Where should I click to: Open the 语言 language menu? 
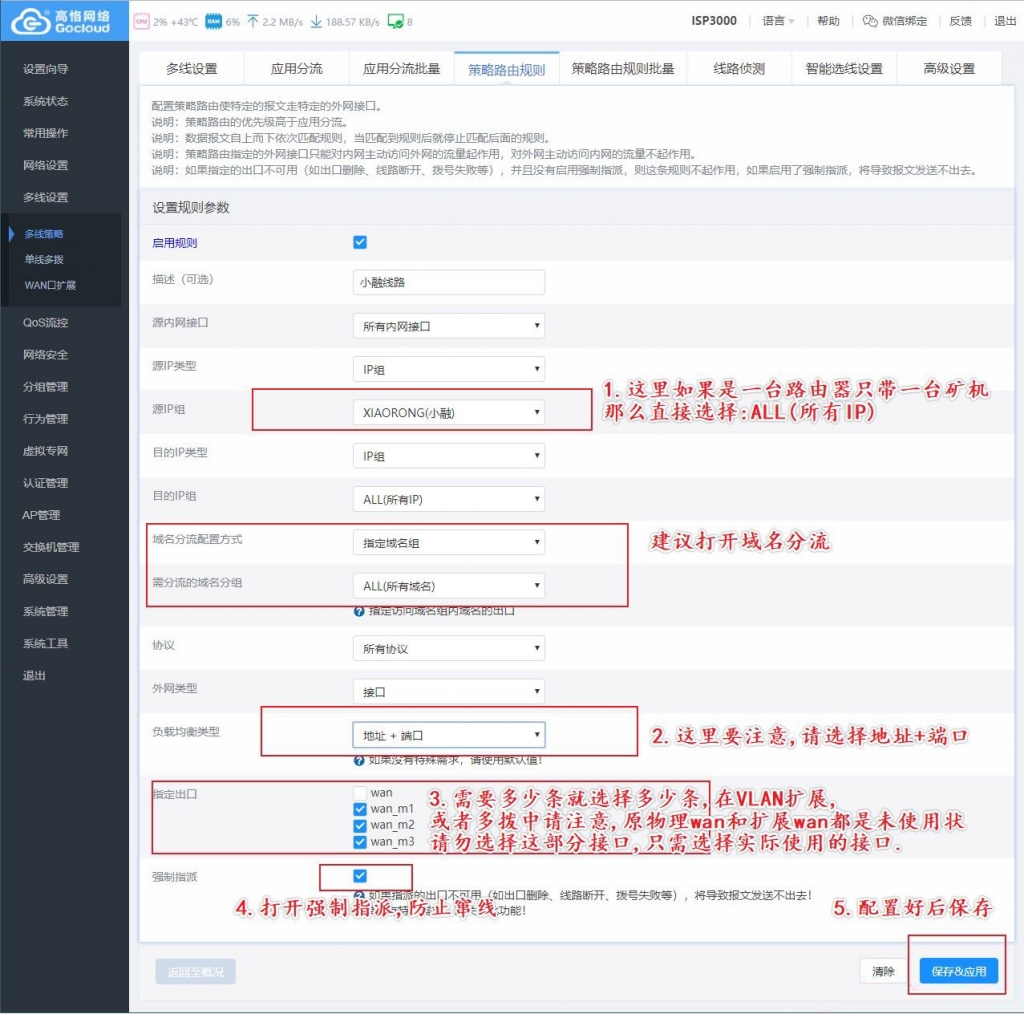[x=778, y=21]
